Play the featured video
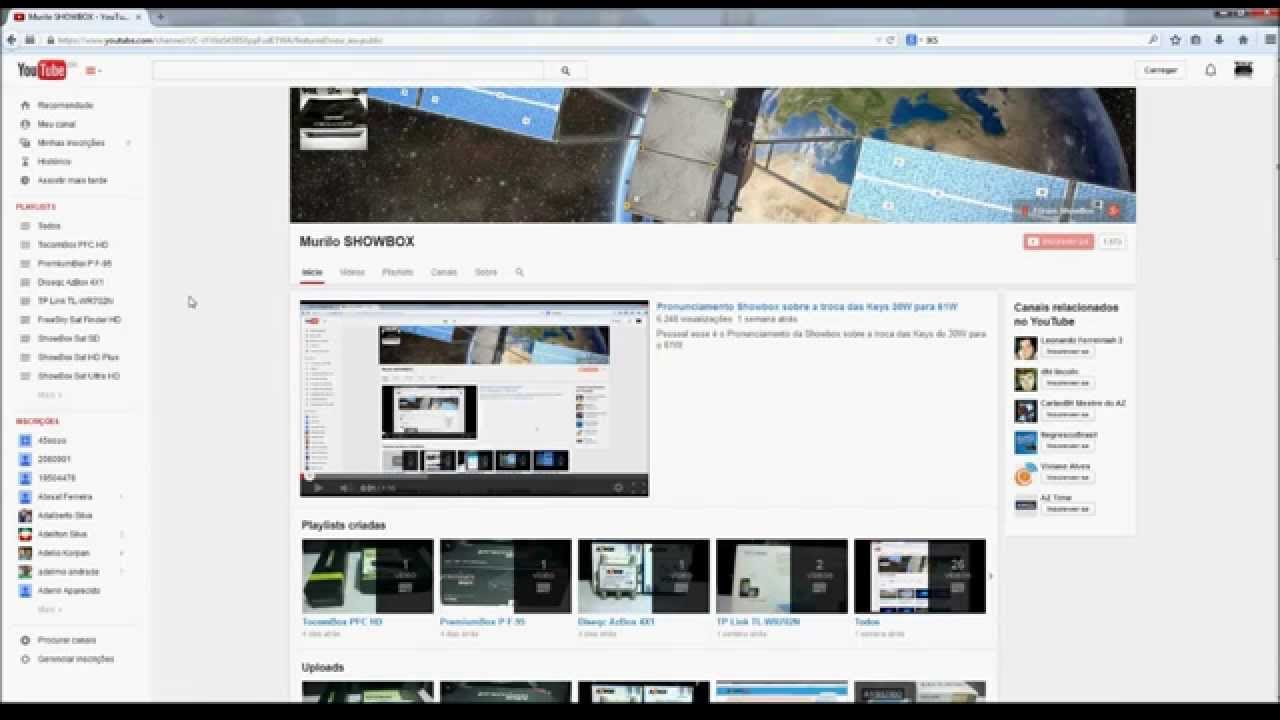The width and height of the screenshot is (1280, 720). pyautogui.click(x=318, y=488)
